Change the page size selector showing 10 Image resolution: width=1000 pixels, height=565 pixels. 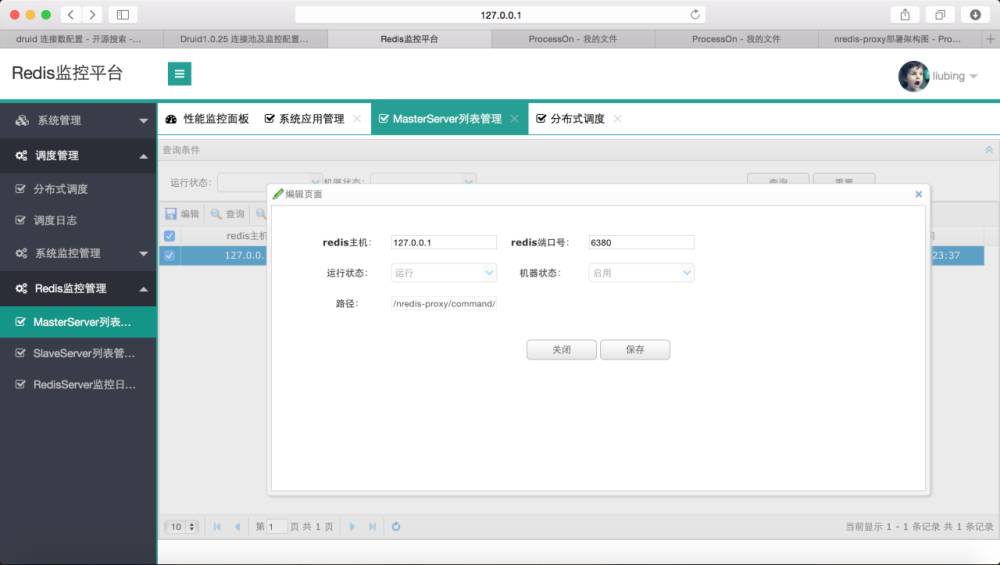click(182, 527)
